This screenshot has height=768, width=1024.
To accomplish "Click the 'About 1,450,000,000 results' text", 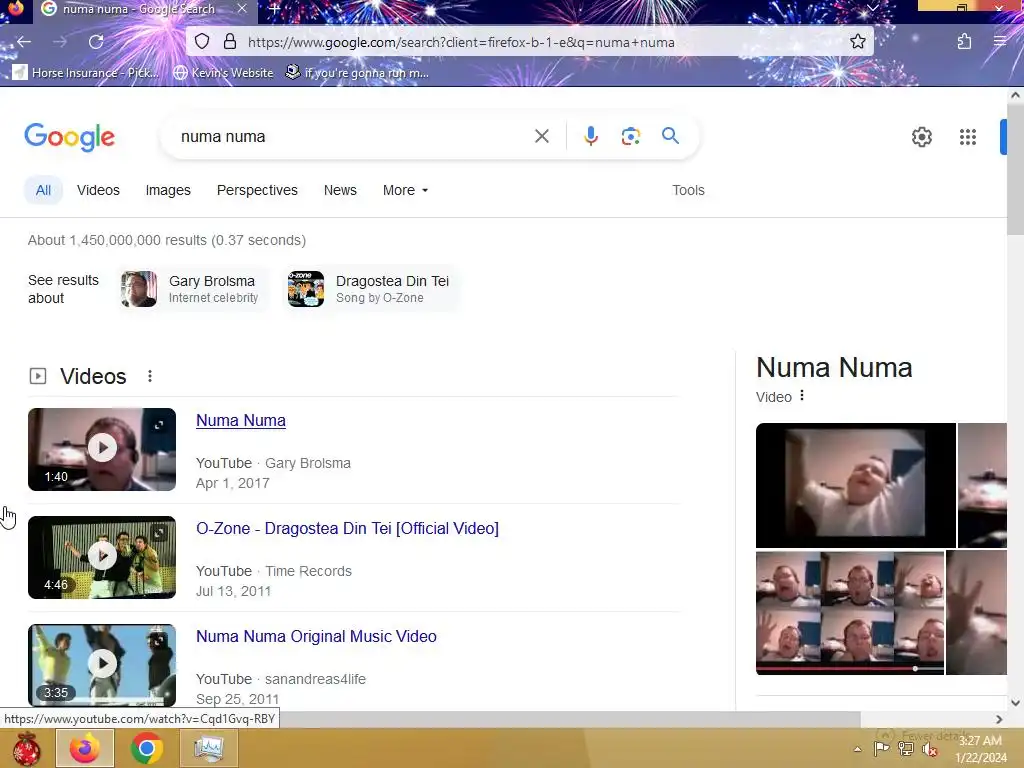I will (167, 240).
